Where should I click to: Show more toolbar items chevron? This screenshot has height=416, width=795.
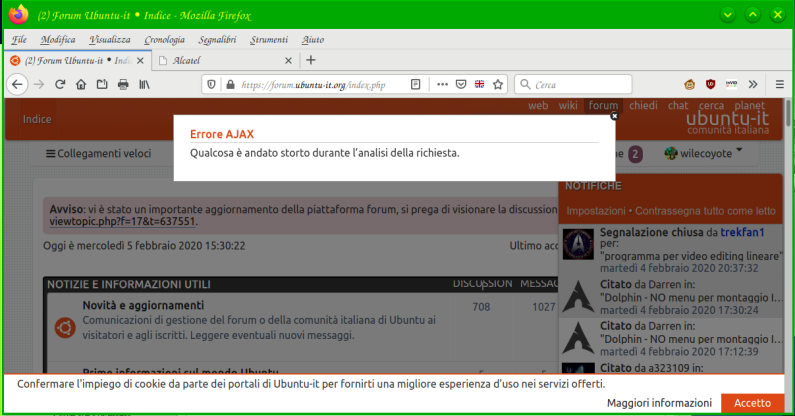pyautogui.click(x=753, y=84)
